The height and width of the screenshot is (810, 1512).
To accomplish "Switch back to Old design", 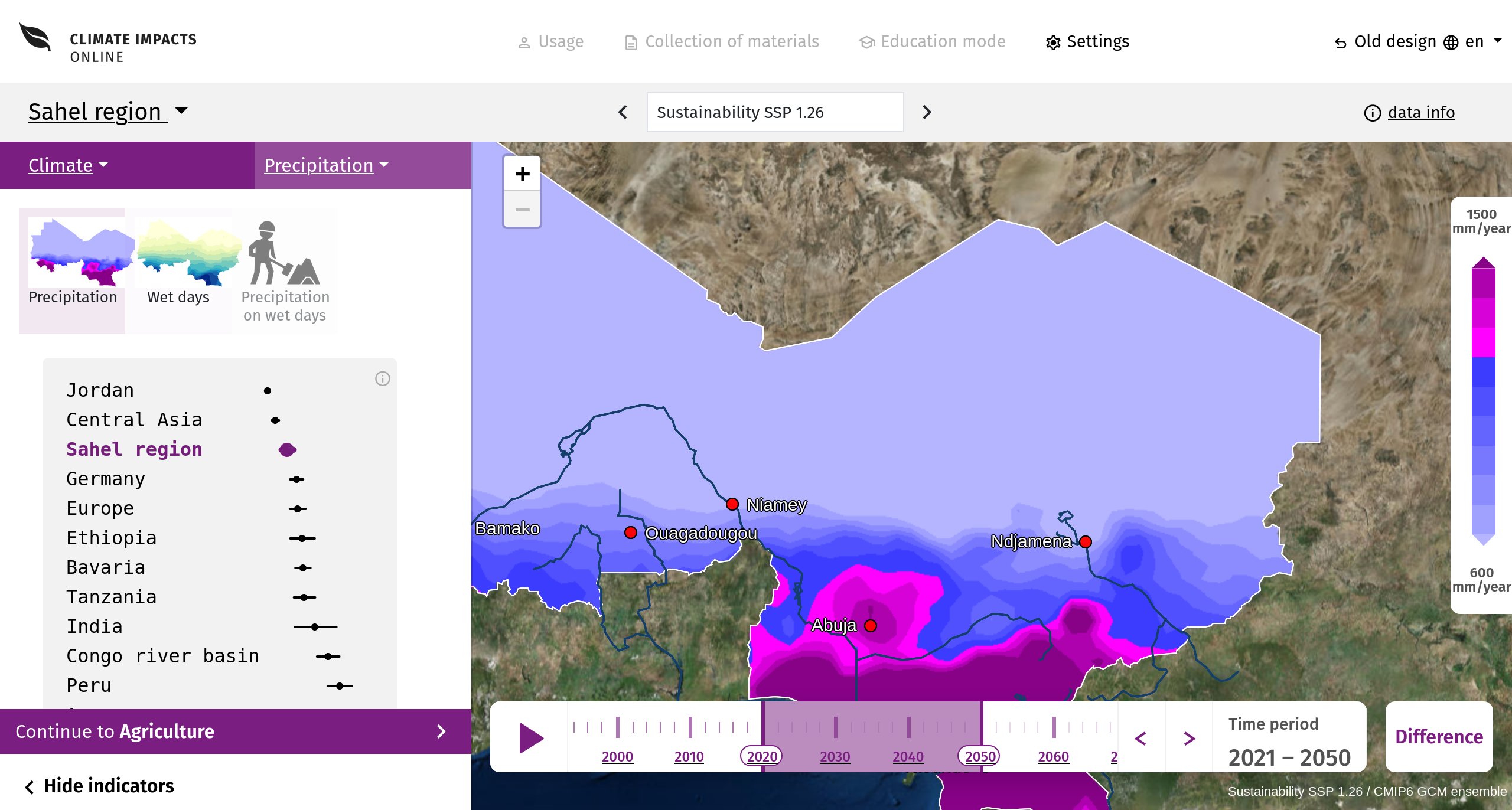I will 1385,42.
